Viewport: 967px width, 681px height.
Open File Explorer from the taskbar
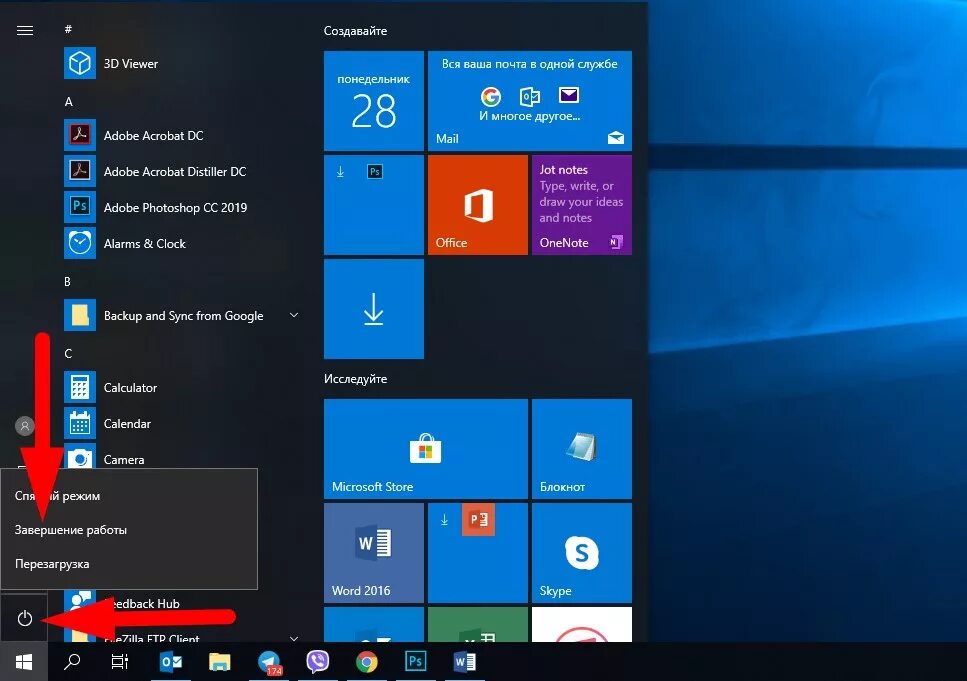click(220, 662)
